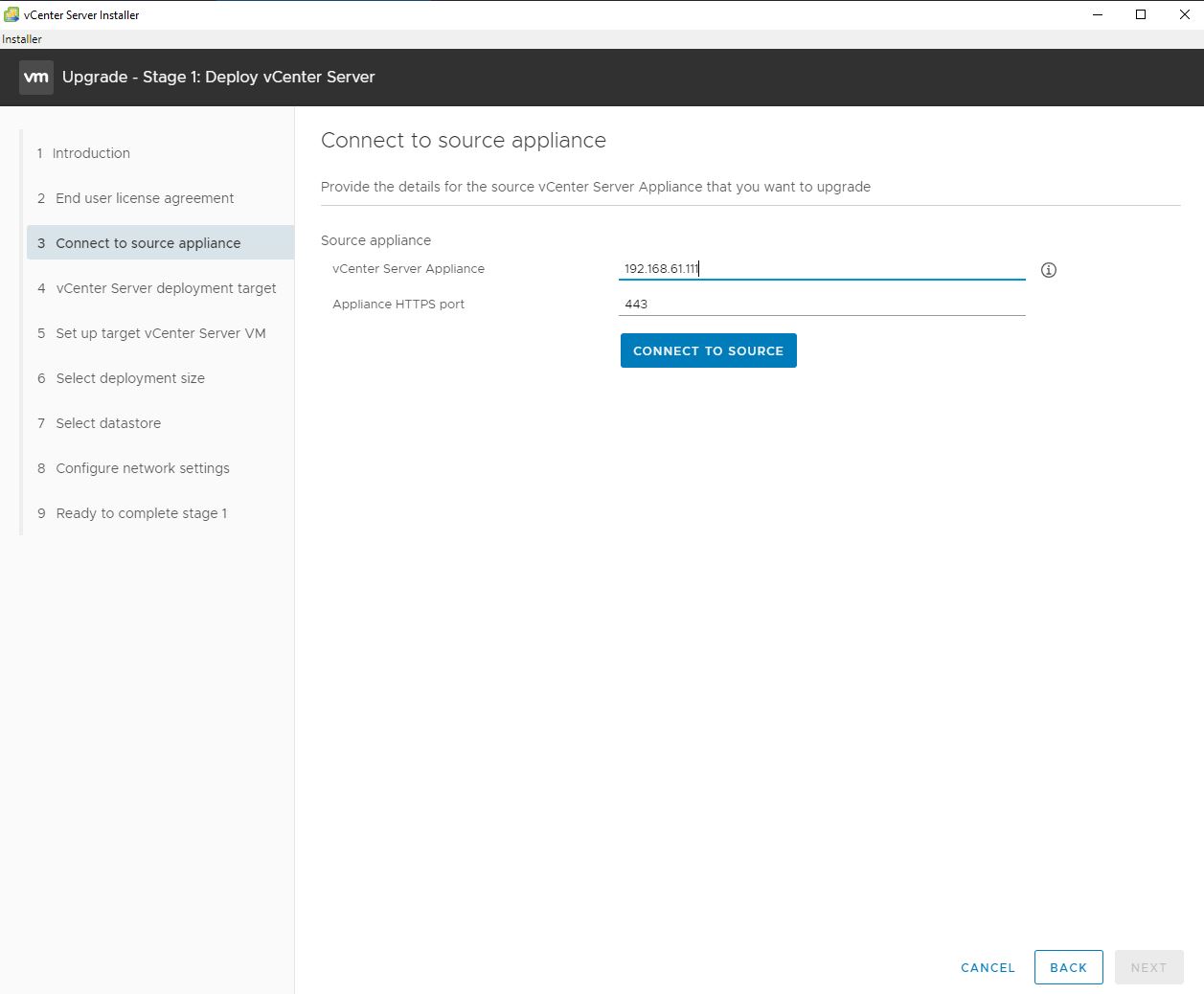Maximize the vCenter Server Installer window
Image resolution: width=1204 pixels, height=994 pixels.
[x=1141, y=14]
